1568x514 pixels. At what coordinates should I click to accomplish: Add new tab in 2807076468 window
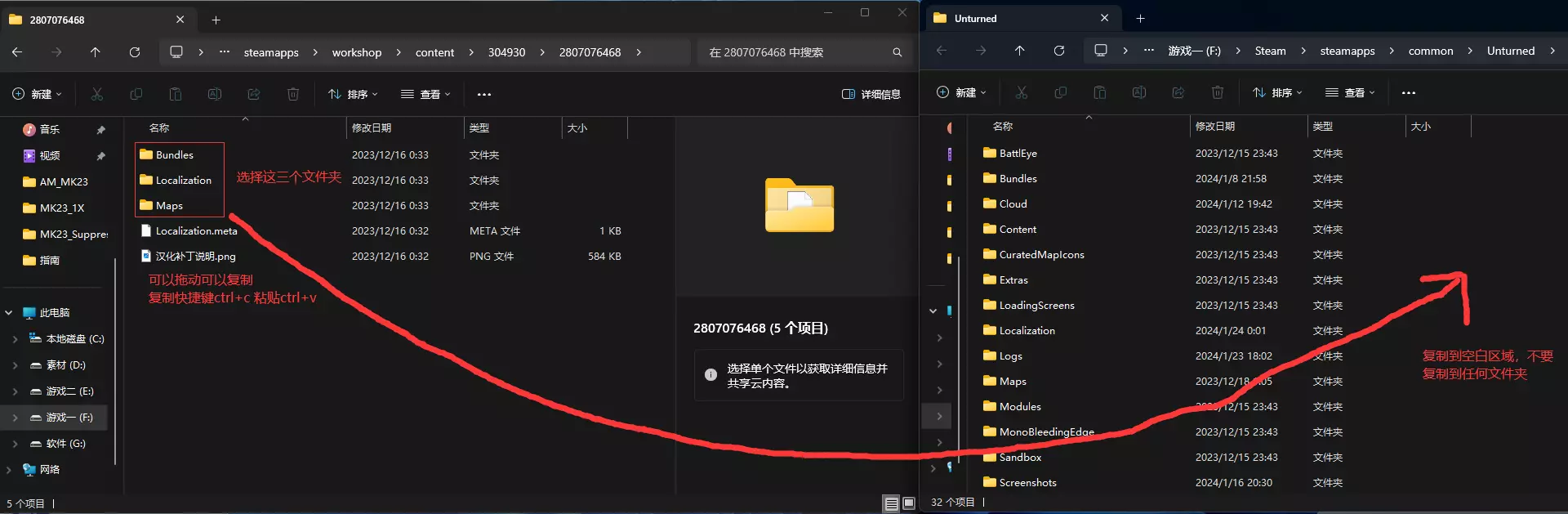pyautogui.click(x=216, y=20)
